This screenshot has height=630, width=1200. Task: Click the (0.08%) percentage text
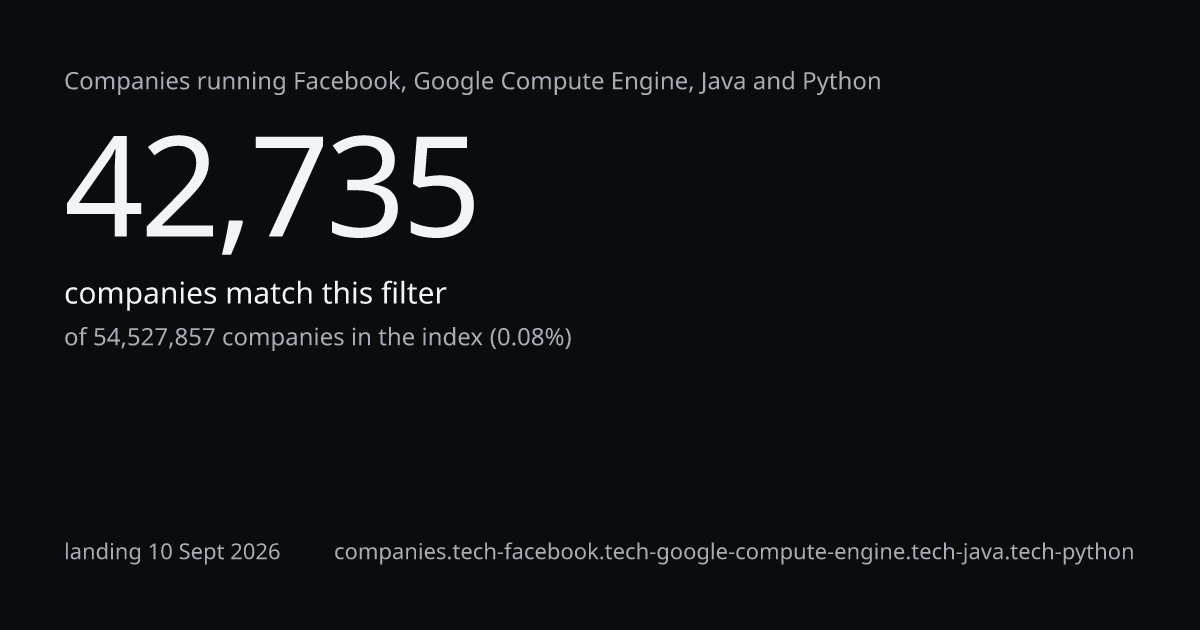pyautogui.click(x=530, y=338)
